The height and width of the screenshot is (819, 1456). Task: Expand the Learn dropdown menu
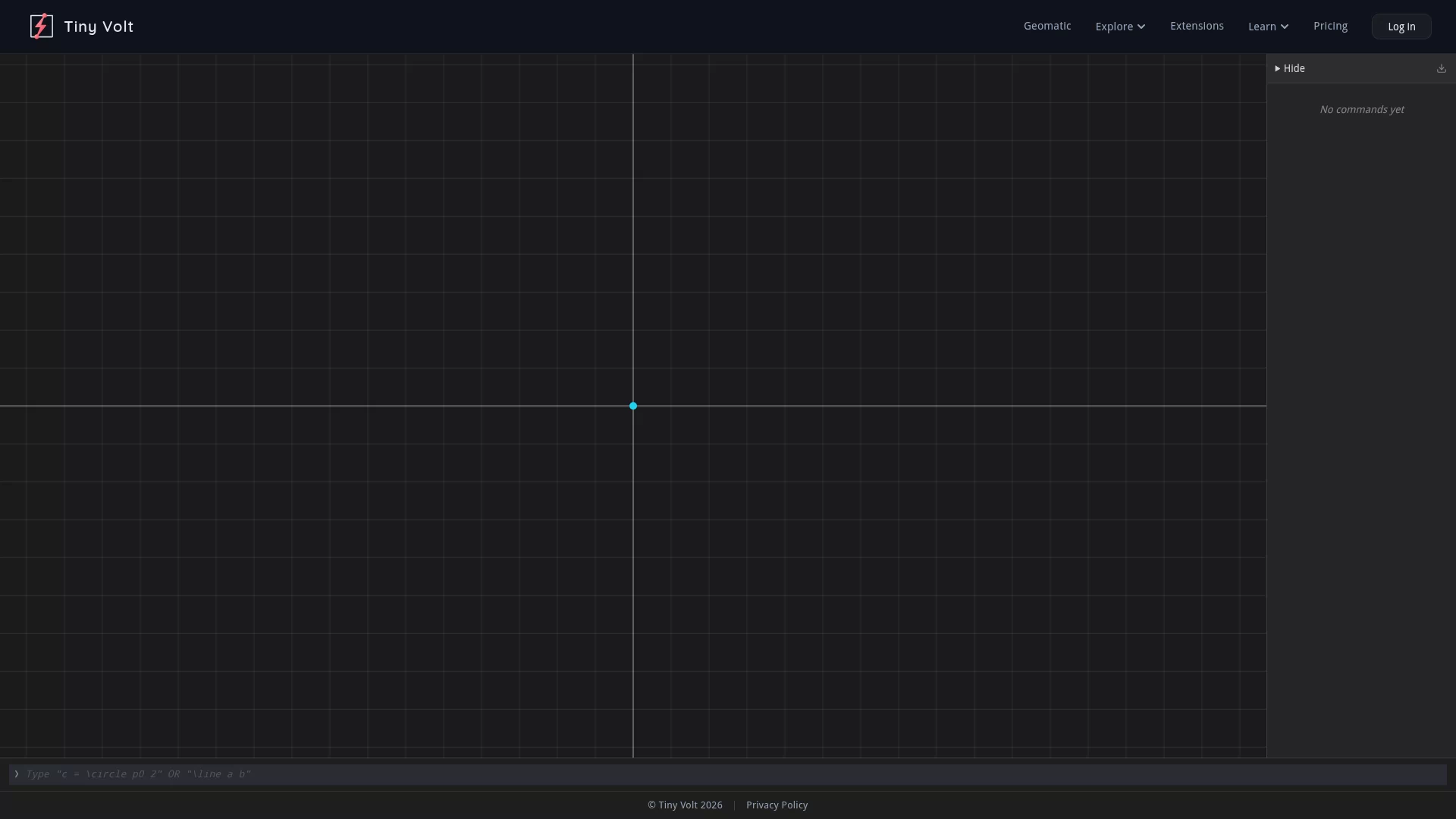pyautogui.click(x=1268, y=27)
